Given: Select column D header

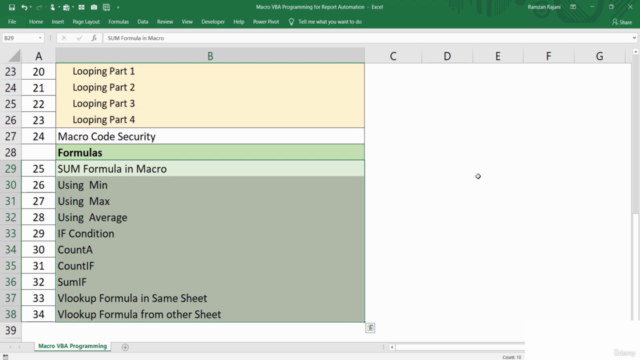Looking at the screenshot, I should coord(447,56).
